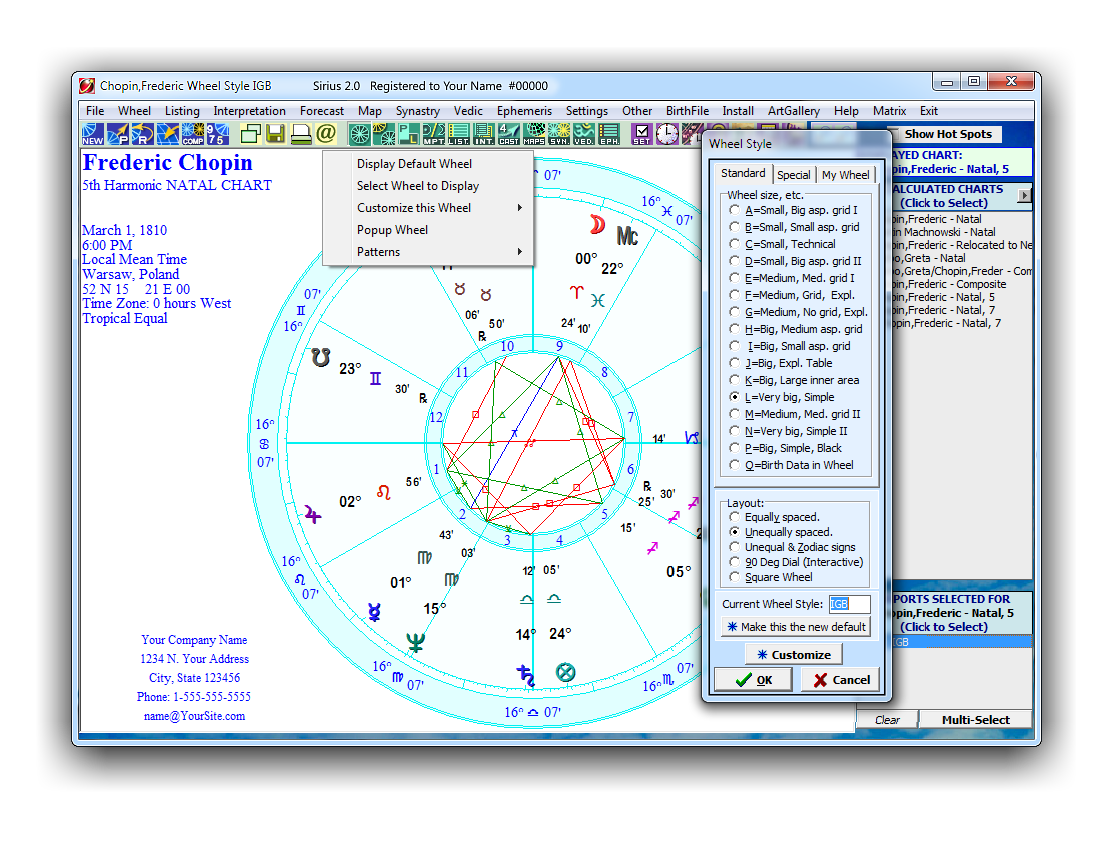Click the Cancel button

(841, 680)
